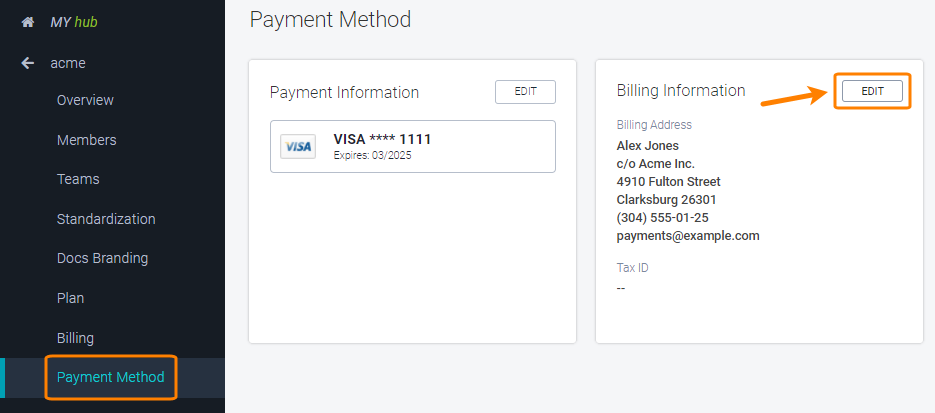Open Docs Branding settings
This screenshot has height=413, width=935.
tap(102, 258)
